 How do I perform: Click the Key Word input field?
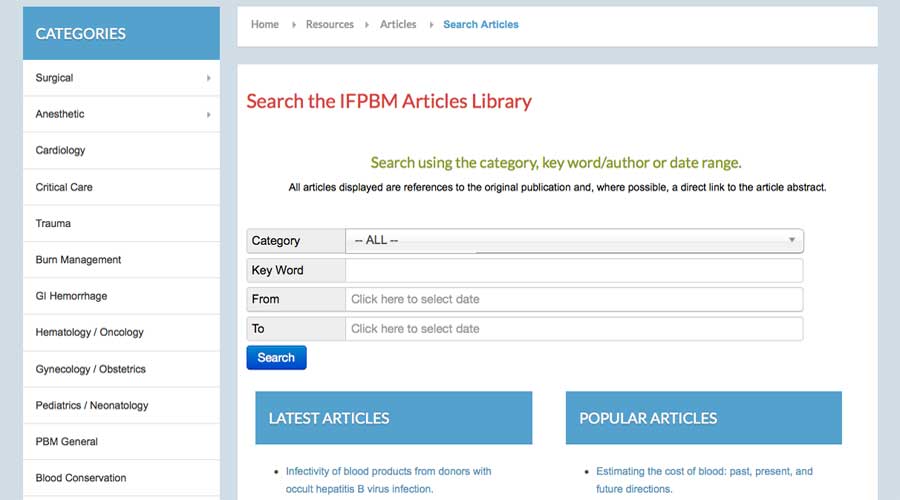(574, 270)
